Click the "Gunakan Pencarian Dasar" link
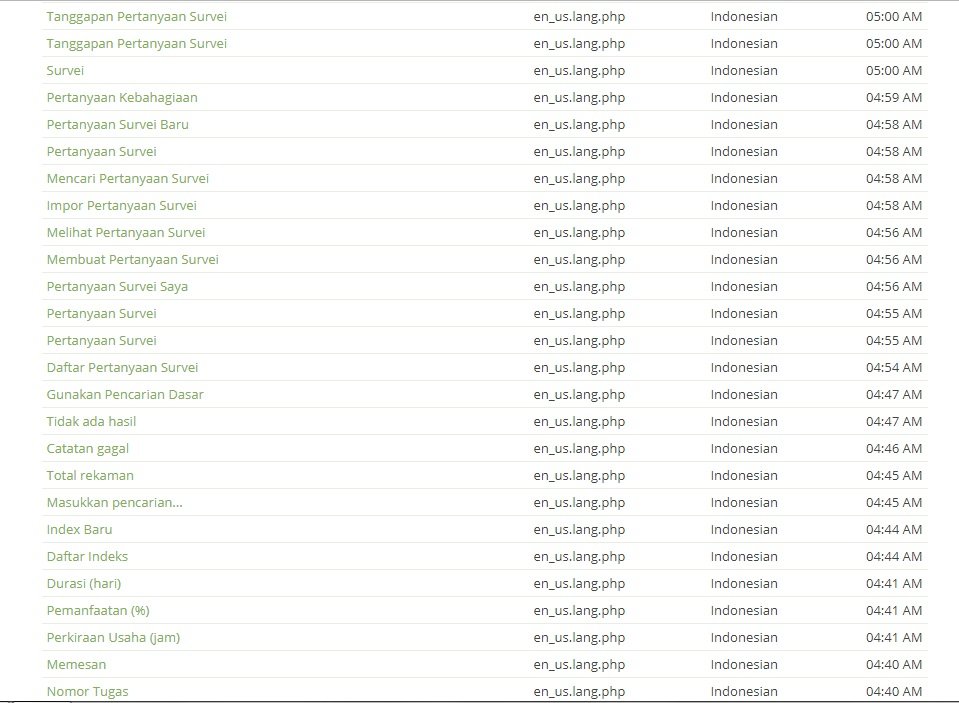 tap(125, 395)
